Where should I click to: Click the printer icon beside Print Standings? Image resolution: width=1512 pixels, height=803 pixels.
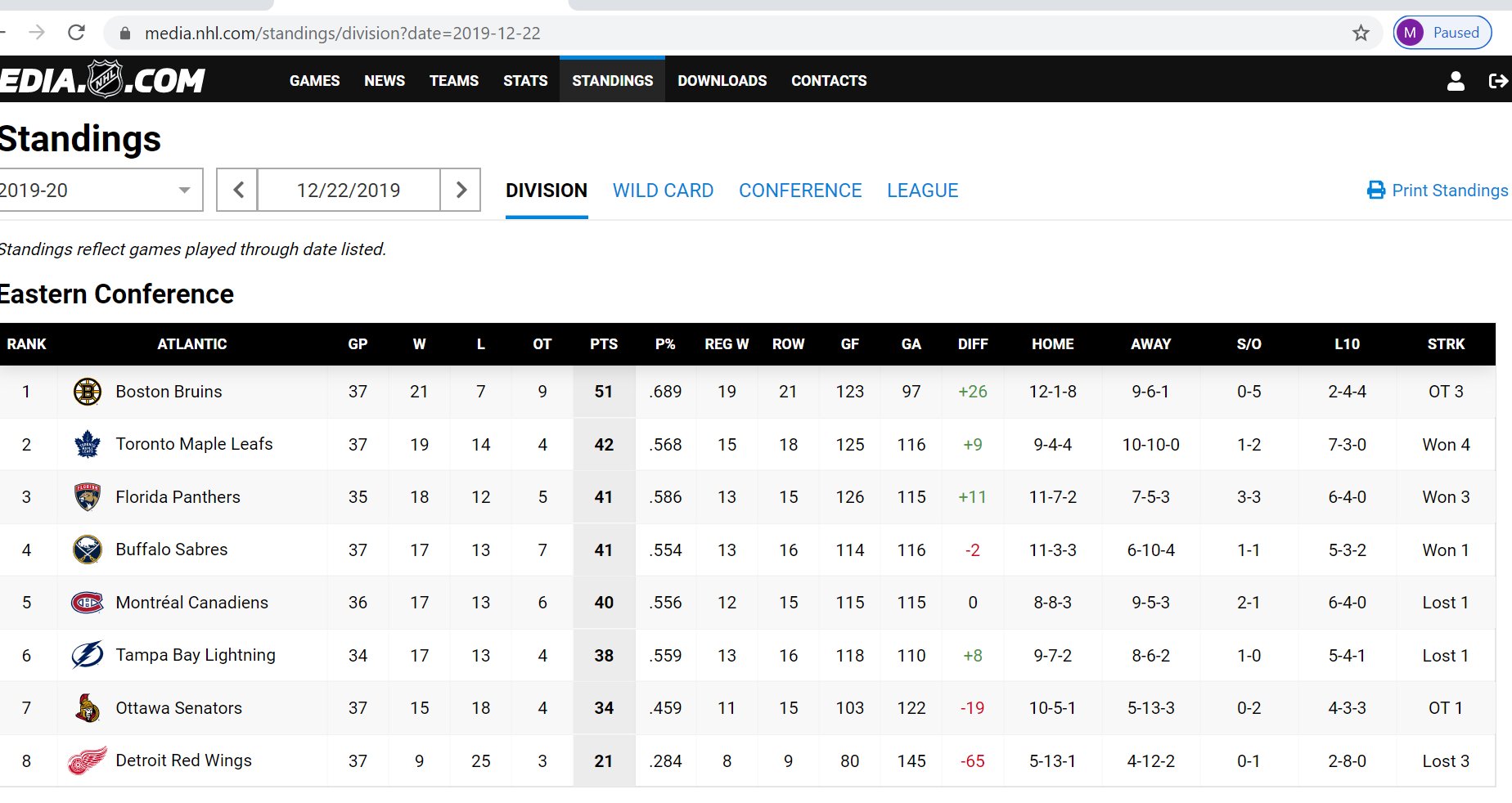(x=1376, y=191)
